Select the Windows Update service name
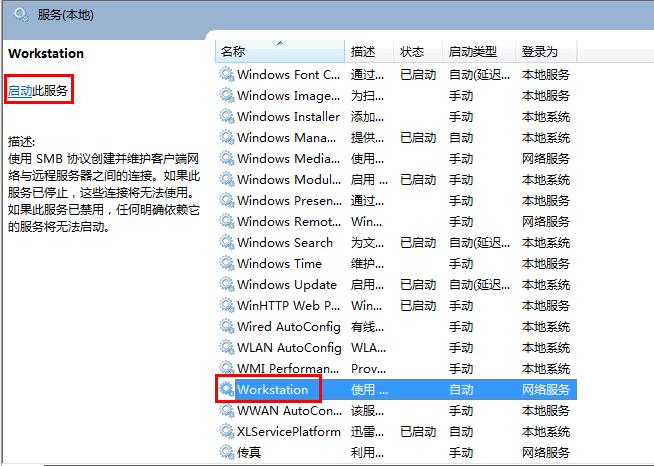 tap(287, 285)
